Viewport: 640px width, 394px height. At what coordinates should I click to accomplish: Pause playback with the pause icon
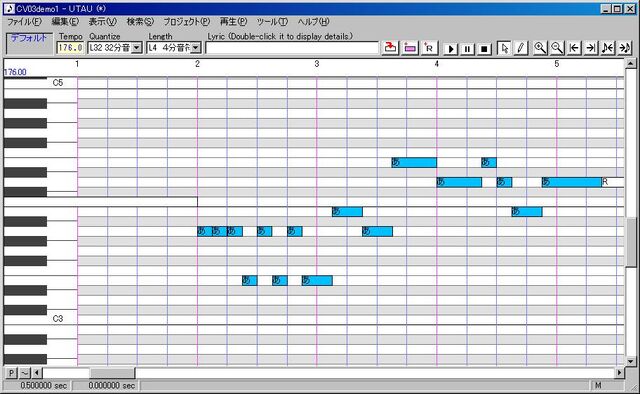467,49
